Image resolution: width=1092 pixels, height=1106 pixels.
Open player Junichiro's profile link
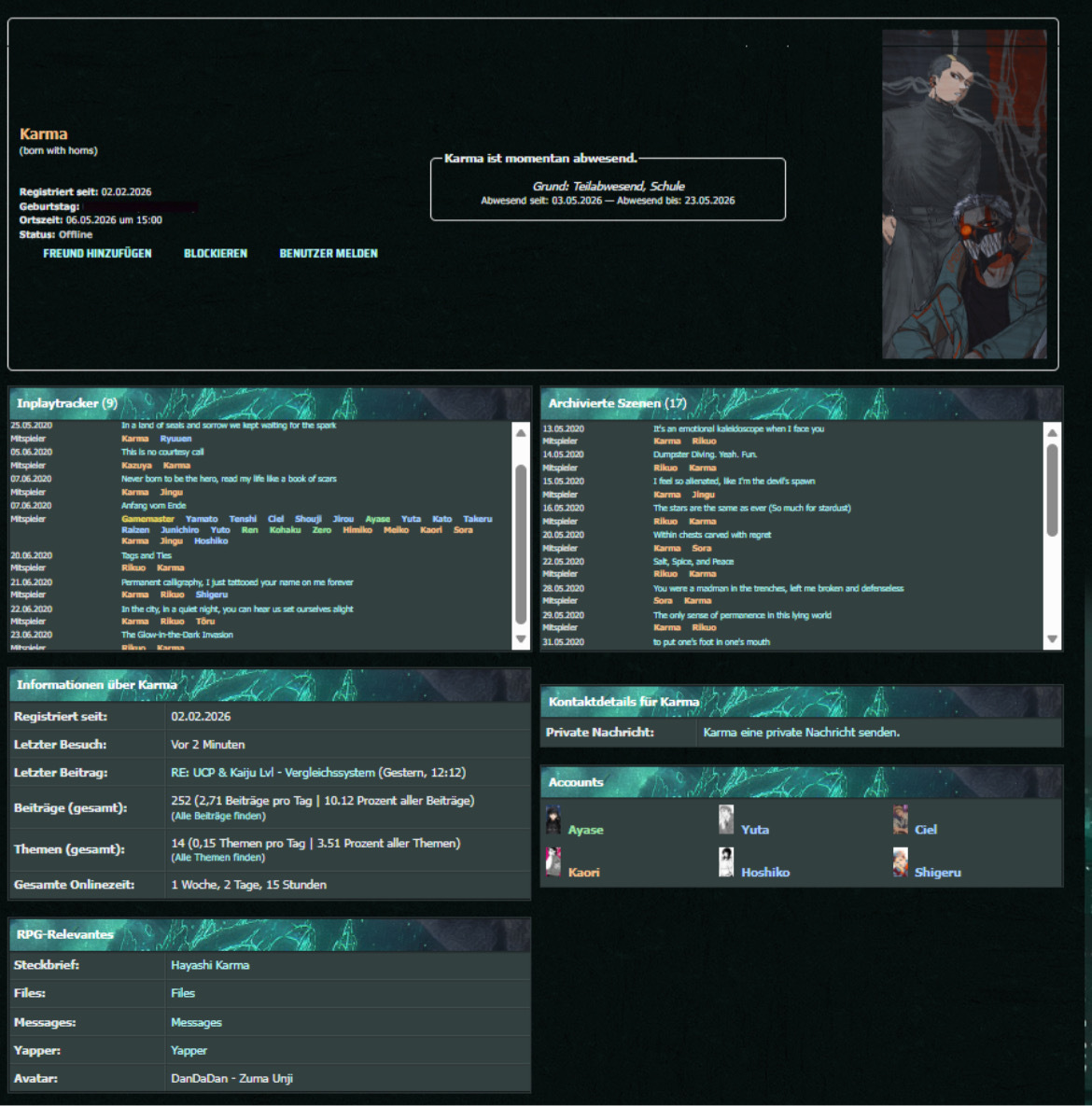click(x=180, y=530)
